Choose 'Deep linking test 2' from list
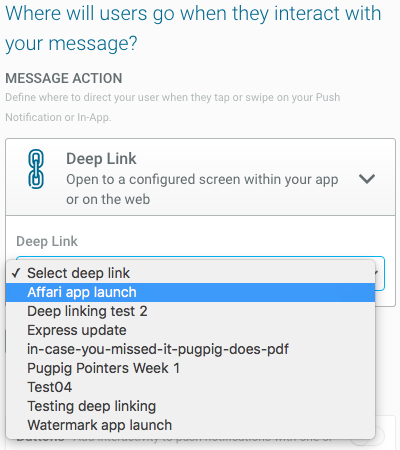The height and width of the screenshot is (450, 400). [x=190, y=311]
